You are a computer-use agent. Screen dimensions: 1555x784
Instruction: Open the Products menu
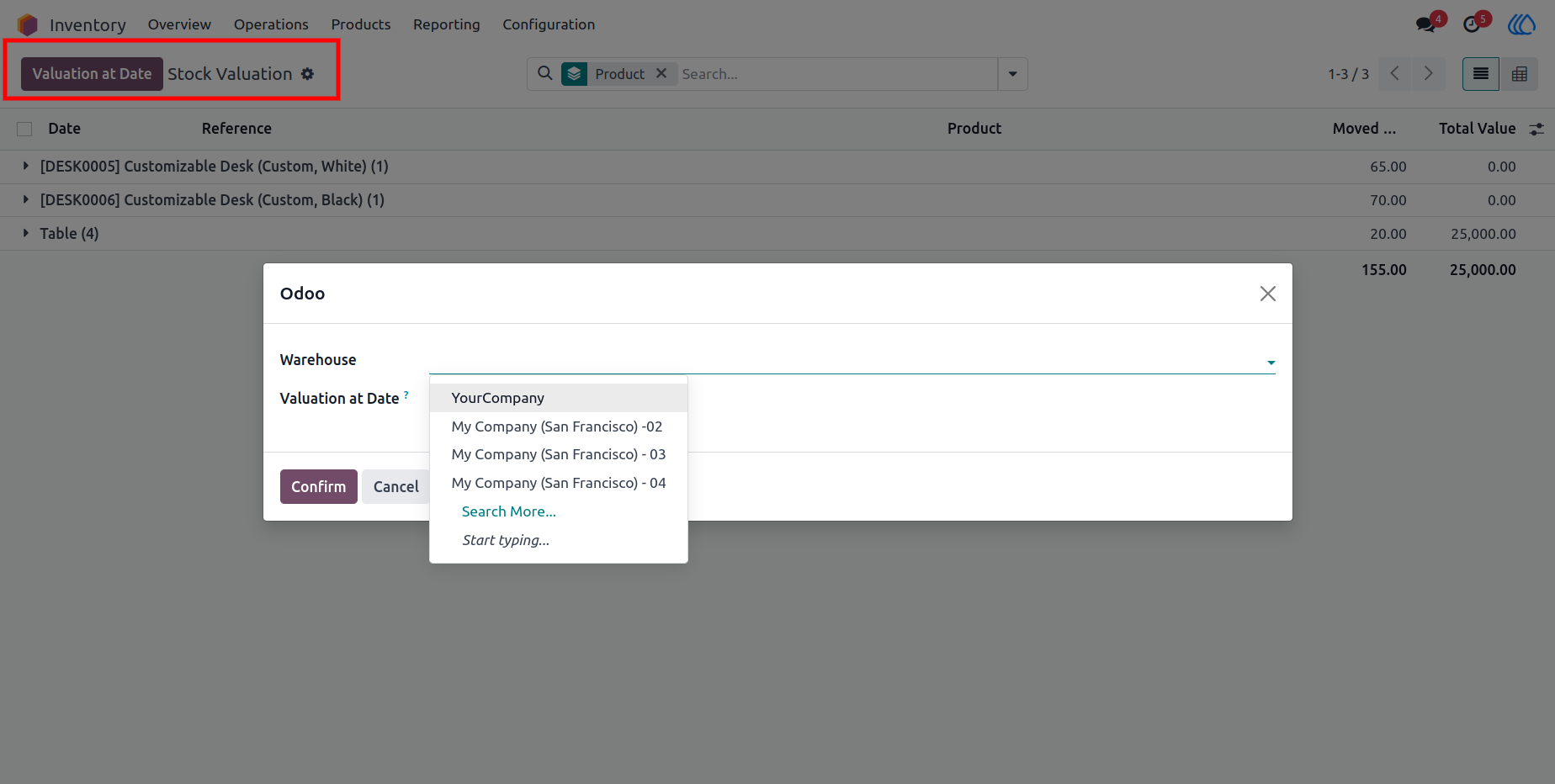pyautogui.click(x=361, y=24)
